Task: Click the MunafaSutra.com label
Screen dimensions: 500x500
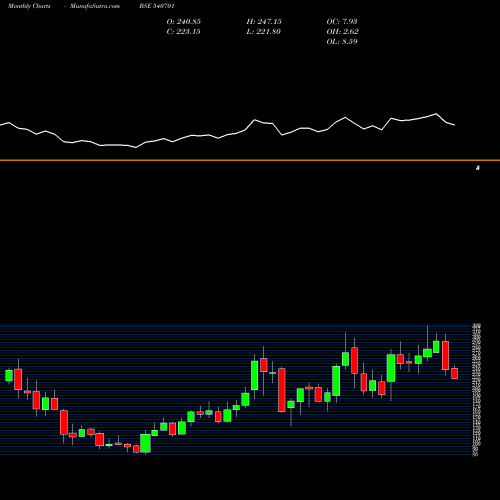Action: tap(95, 6)
